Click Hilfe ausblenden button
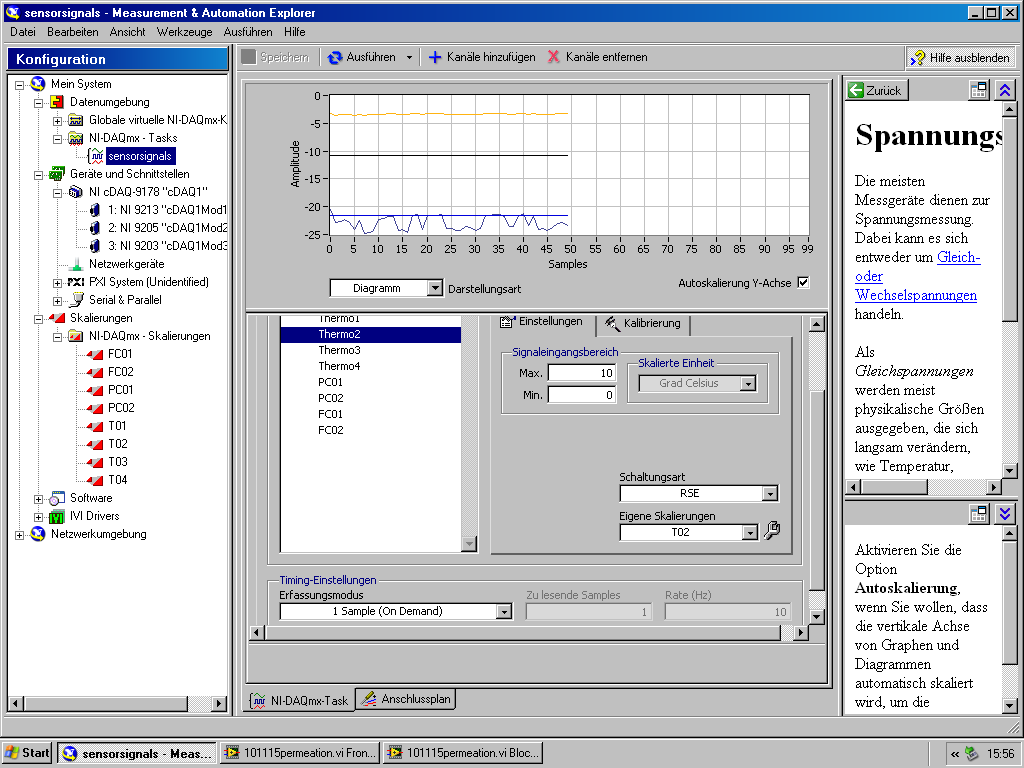 [960, 58]
